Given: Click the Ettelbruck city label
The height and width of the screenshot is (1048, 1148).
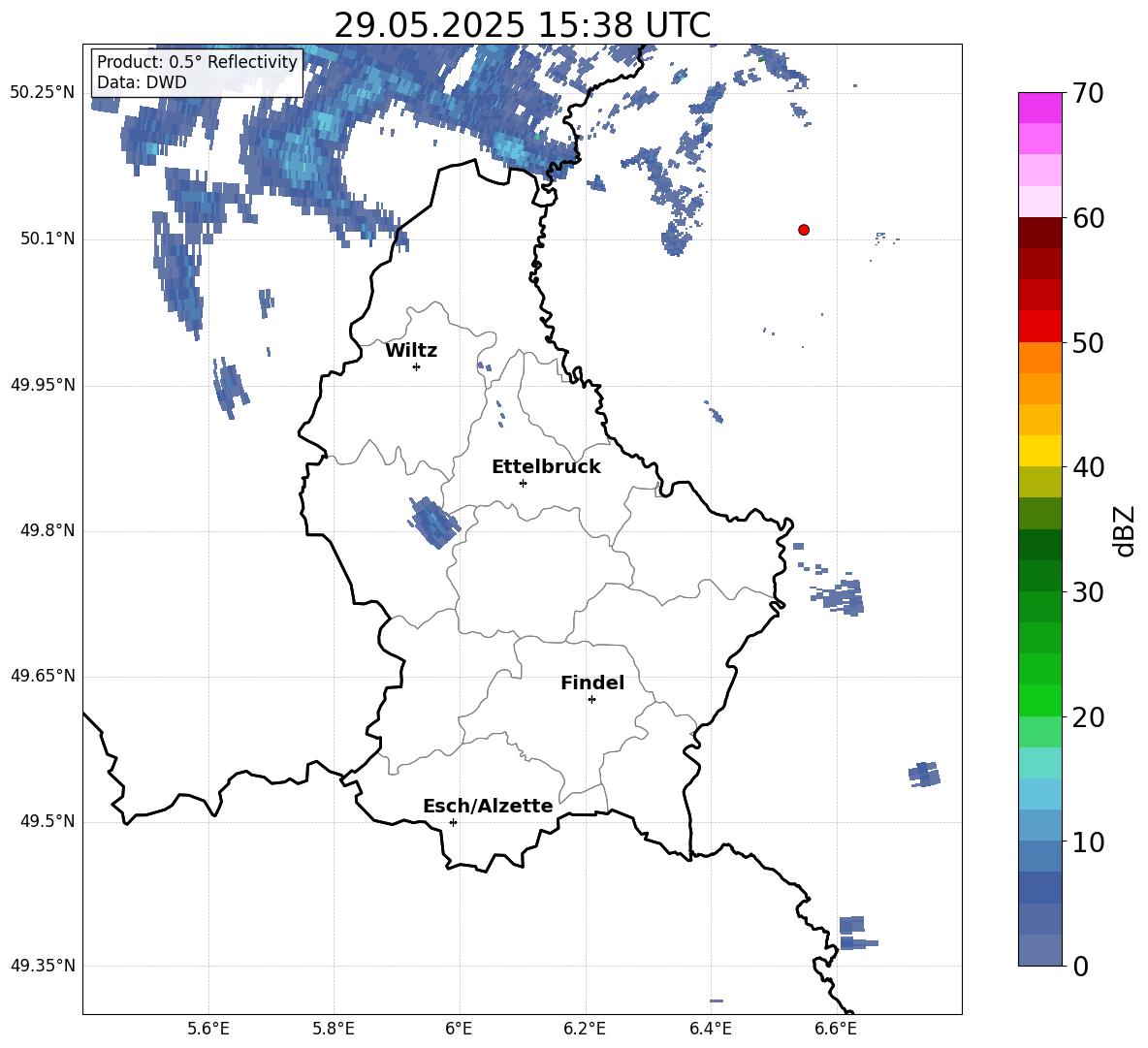Looking at the screenshot, I should coord(546,467).
